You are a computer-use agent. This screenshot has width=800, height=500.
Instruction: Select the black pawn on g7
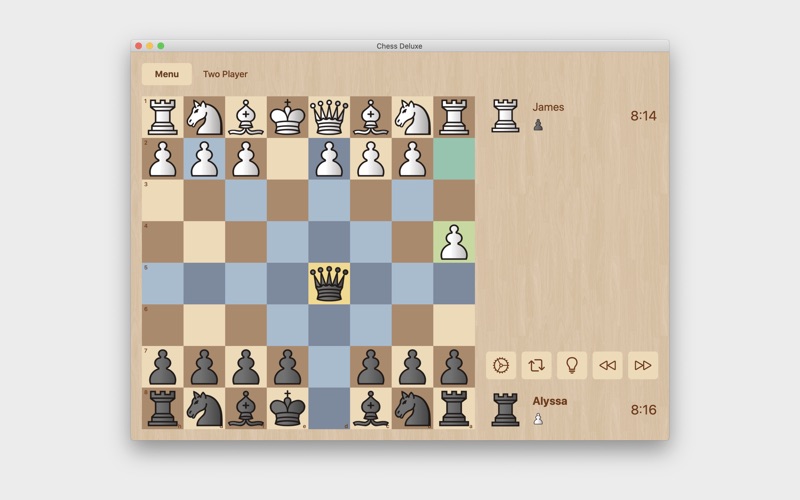pos(204,367)
